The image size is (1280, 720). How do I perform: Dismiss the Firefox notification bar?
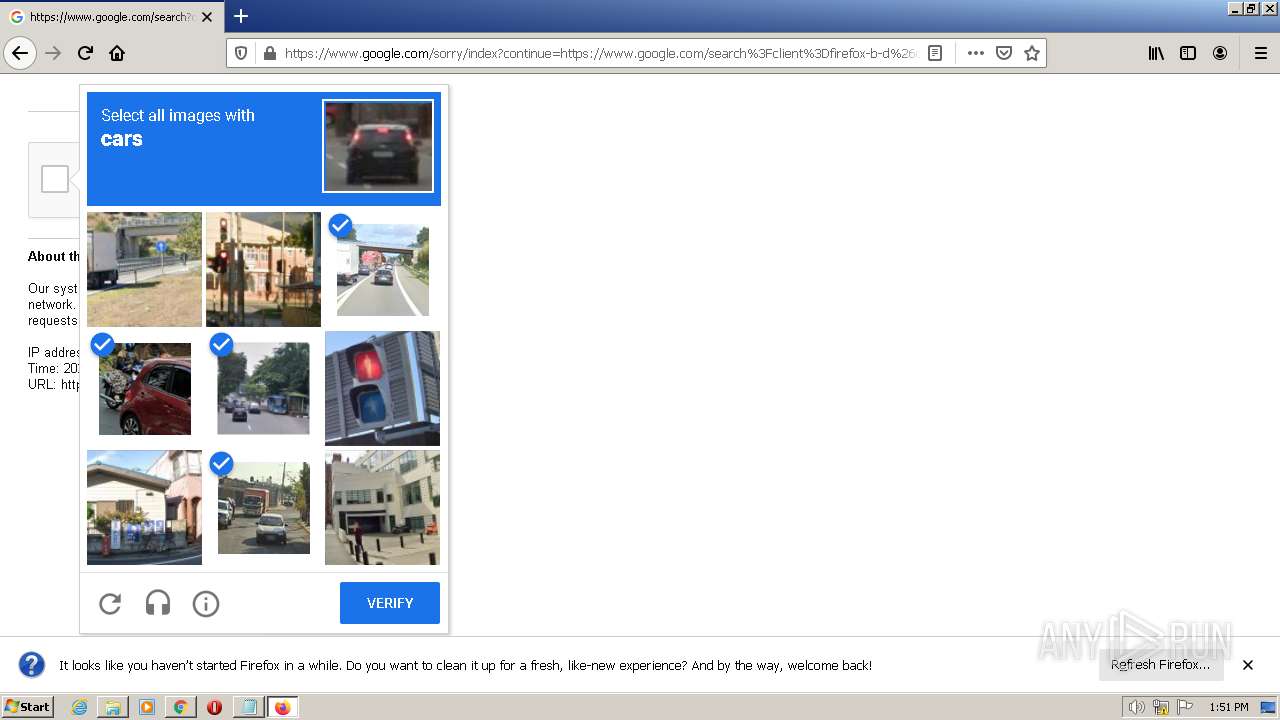[1248, 665]
